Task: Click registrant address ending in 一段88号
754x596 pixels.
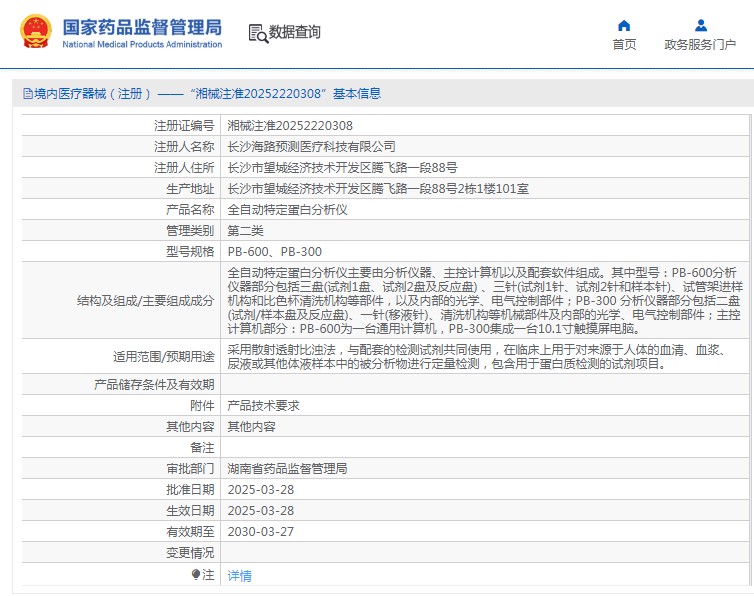Action: tap(342, 168)
